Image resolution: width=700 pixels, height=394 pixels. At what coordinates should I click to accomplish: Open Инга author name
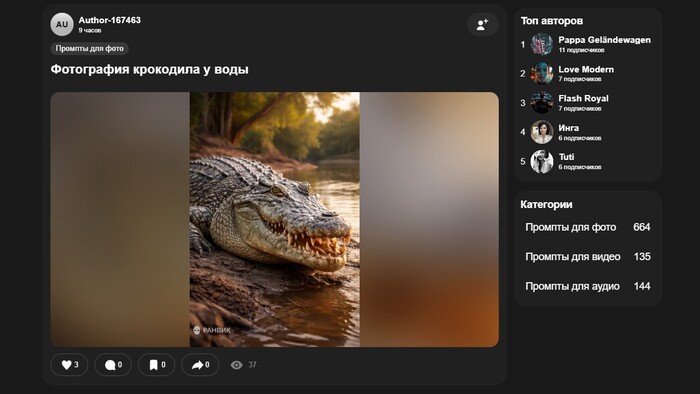coord(568,128)
